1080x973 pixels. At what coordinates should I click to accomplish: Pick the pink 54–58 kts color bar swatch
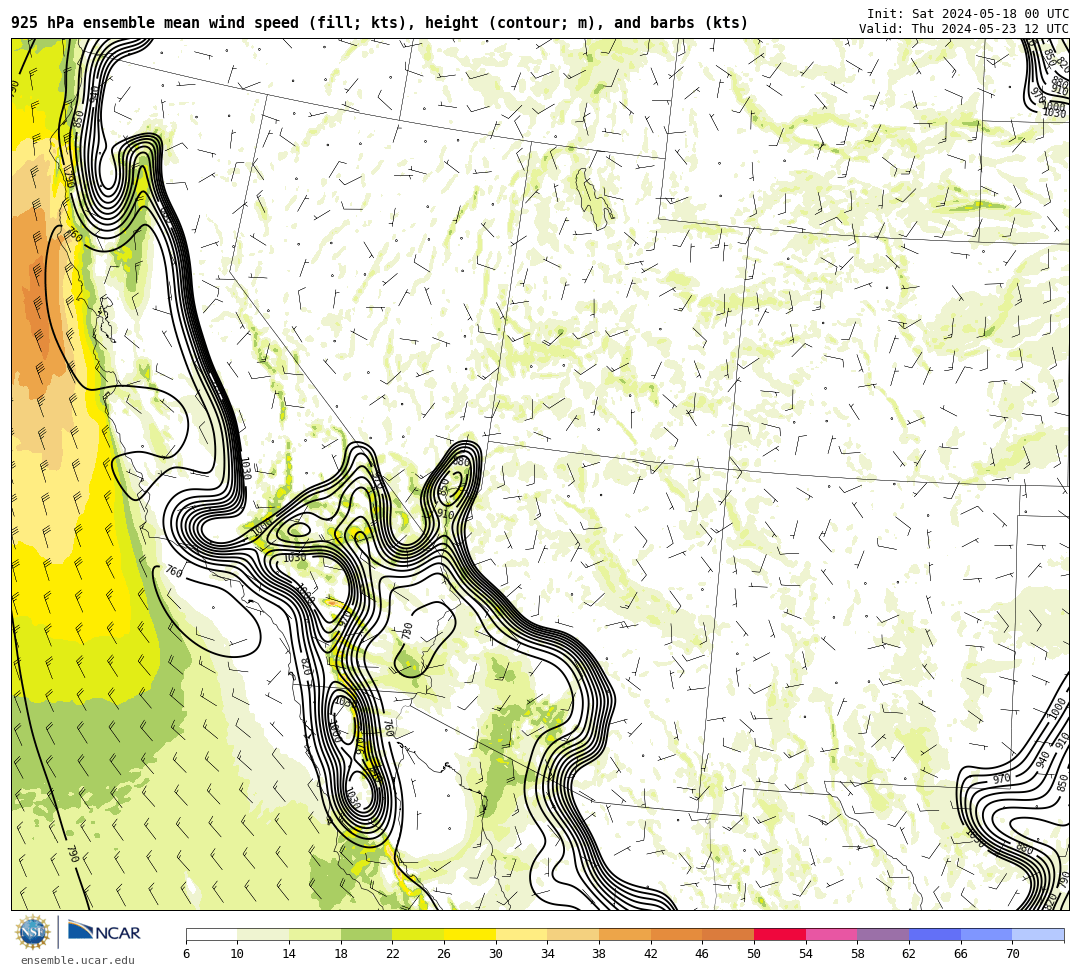click(831, 934)
